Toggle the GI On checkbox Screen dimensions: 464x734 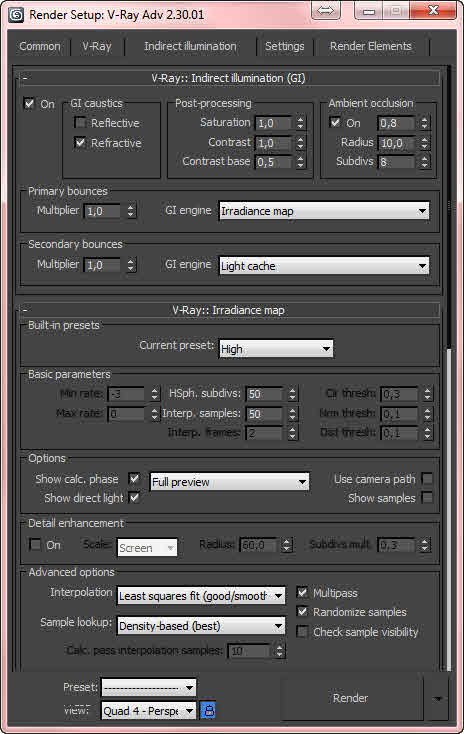[29, 103]
